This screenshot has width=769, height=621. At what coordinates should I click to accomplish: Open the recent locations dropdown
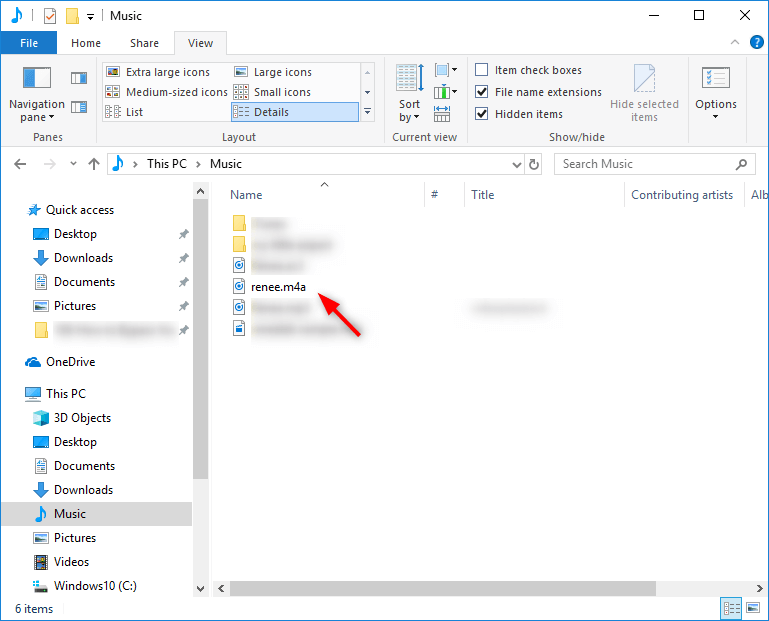click(74, 164)
